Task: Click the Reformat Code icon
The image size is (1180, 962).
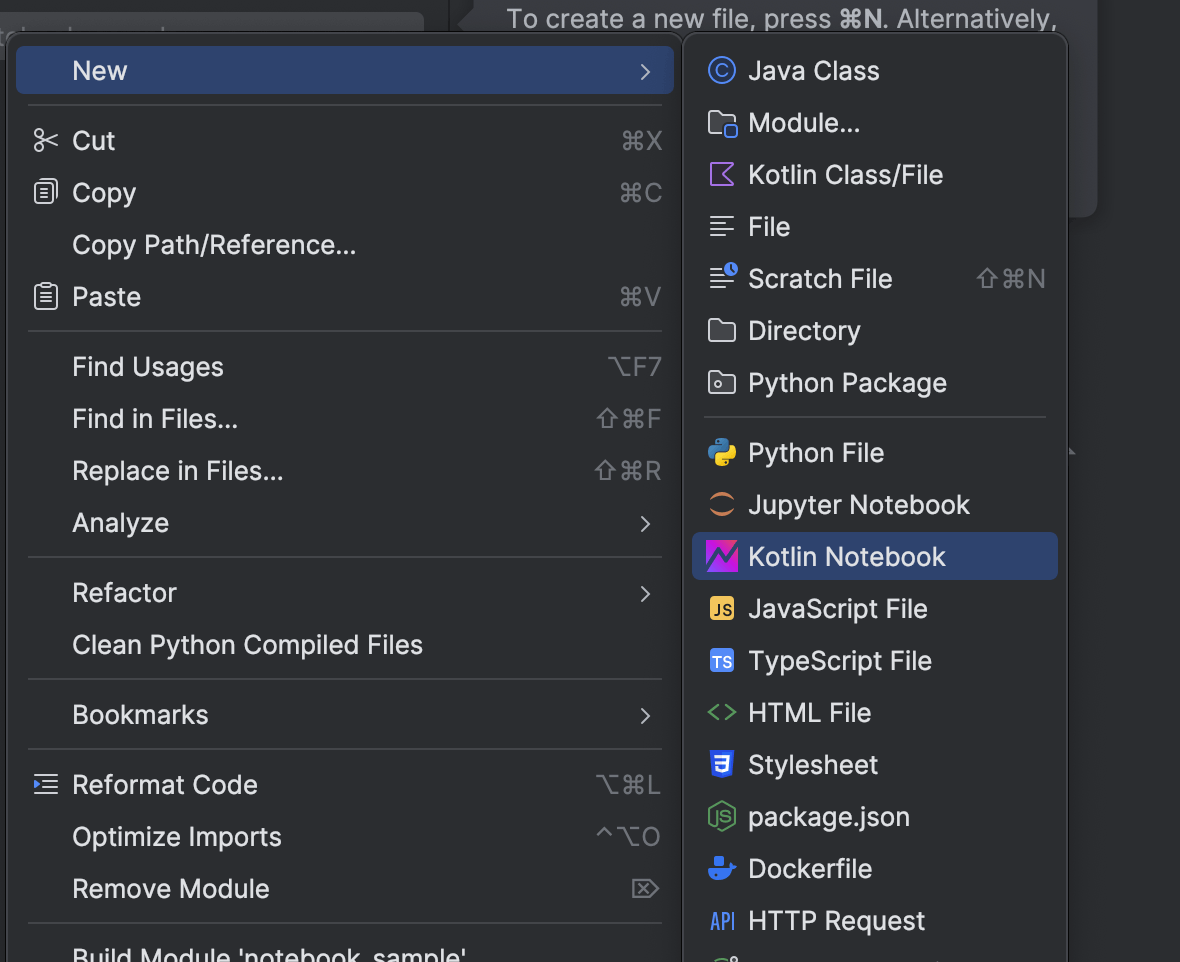Action: (x=46, y=784)
